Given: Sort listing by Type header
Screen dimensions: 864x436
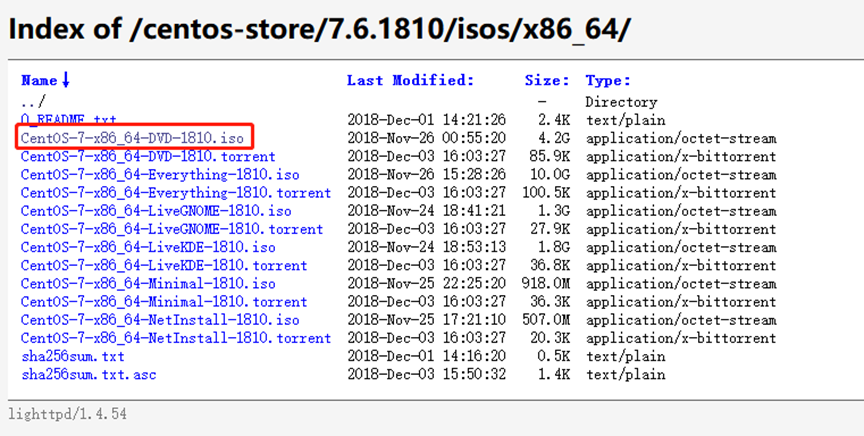Looking at the screenshot, I should pos(608,80).
